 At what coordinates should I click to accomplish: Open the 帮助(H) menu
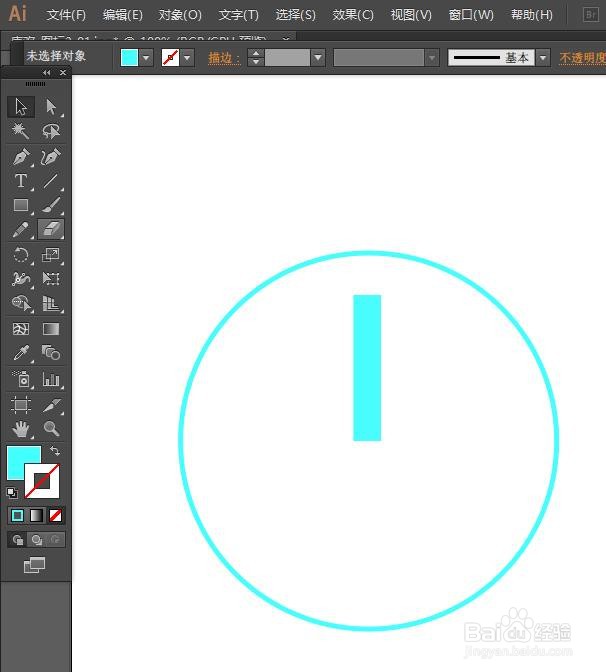coord(532,15)
